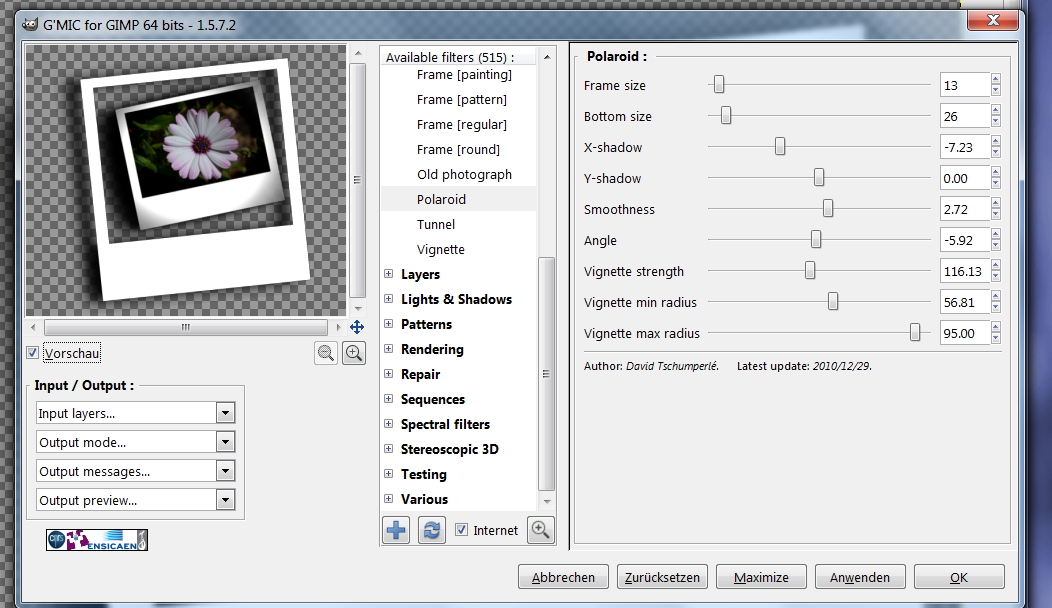Viewport: 1052px width, 608px height.
Task: Increase Vignette strength with up stepper
Action: pos(996,265)
